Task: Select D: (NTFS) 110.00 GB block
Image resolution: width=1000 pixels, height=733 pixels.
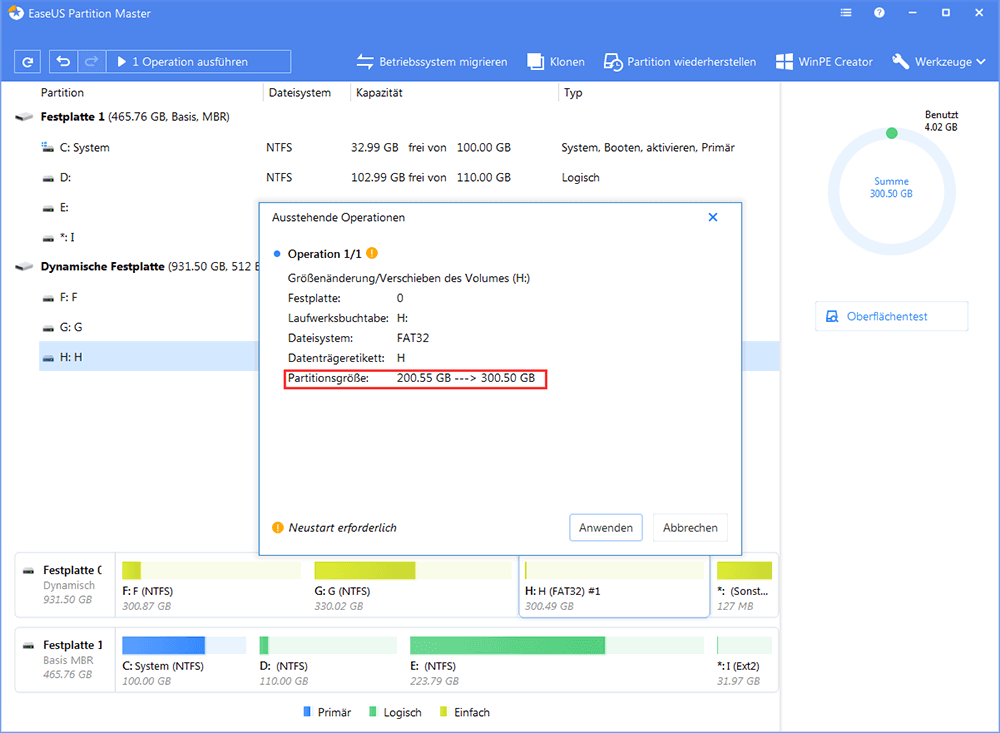Action: (x=328, y=660)
